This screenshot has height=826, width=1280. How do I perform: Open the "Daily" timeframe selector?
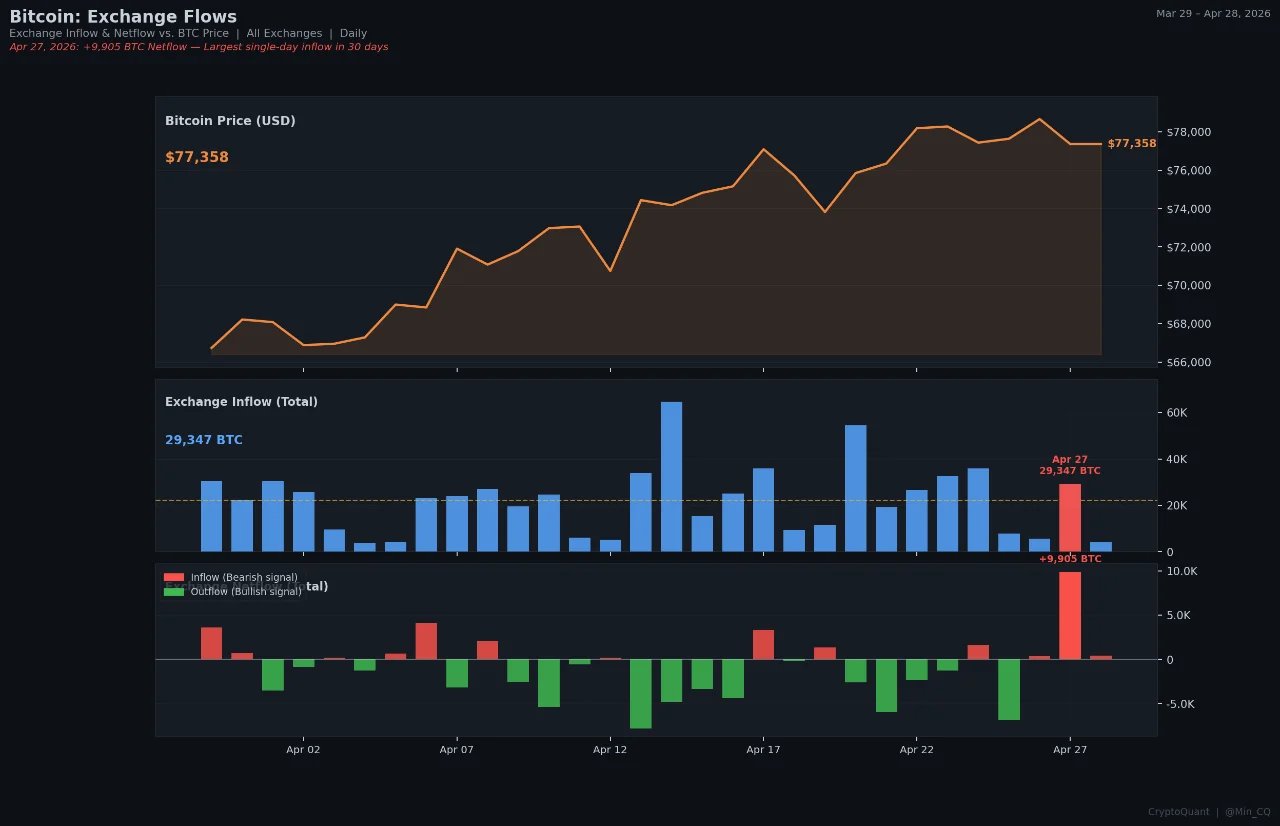[x=353, y=33]
